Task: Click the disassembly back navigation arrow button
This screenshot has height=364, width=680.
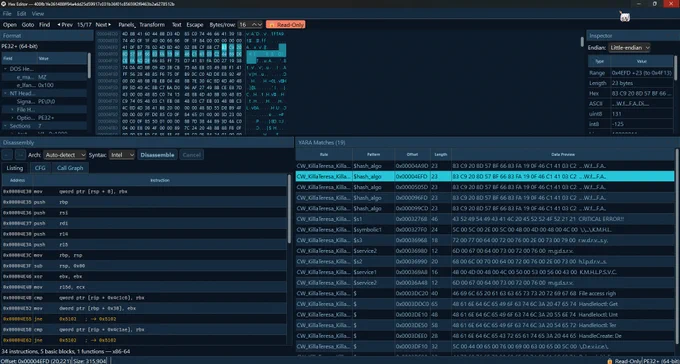Action: 7,155
